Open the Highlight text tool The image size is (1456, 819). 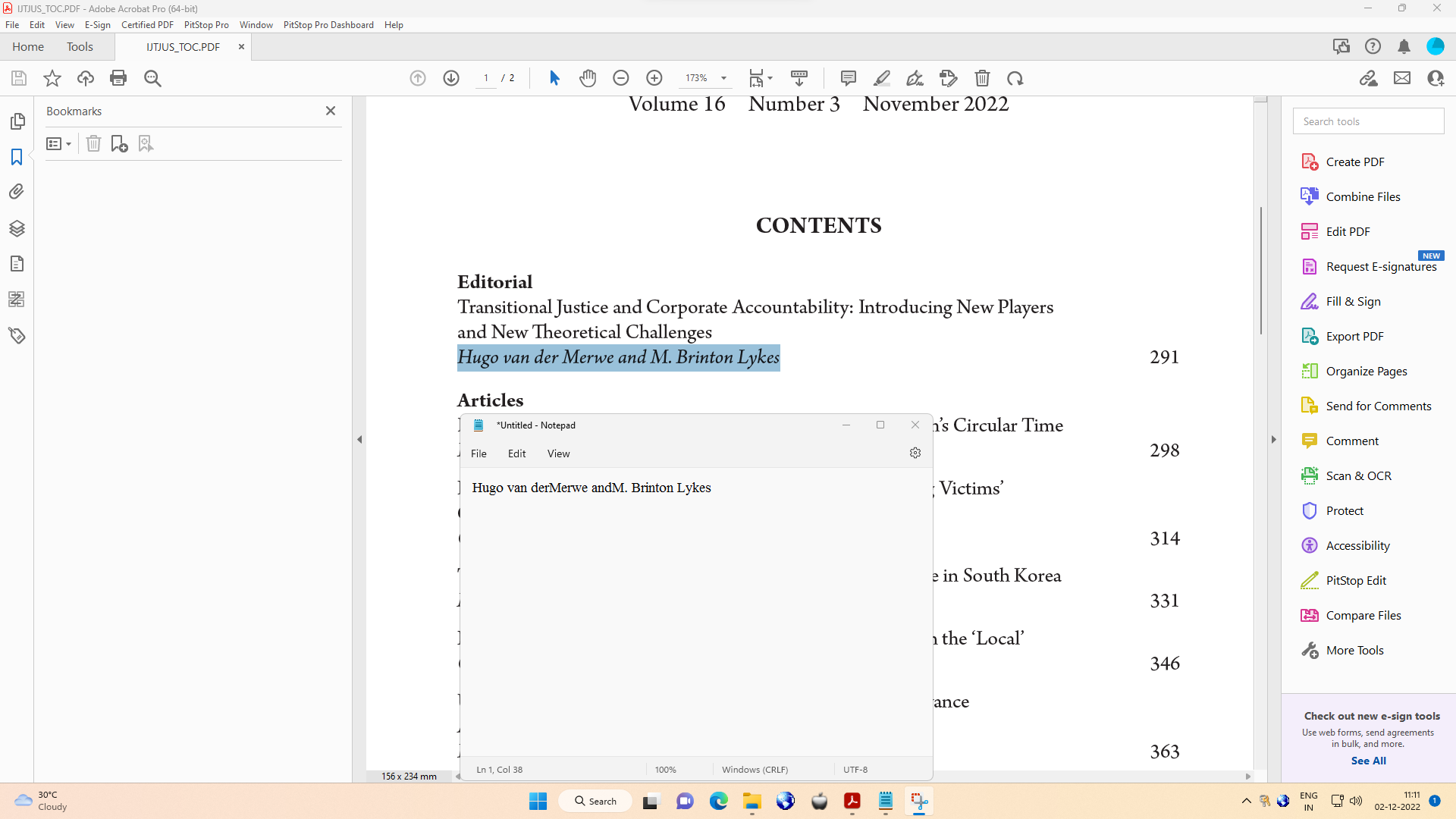coord(882,78)
